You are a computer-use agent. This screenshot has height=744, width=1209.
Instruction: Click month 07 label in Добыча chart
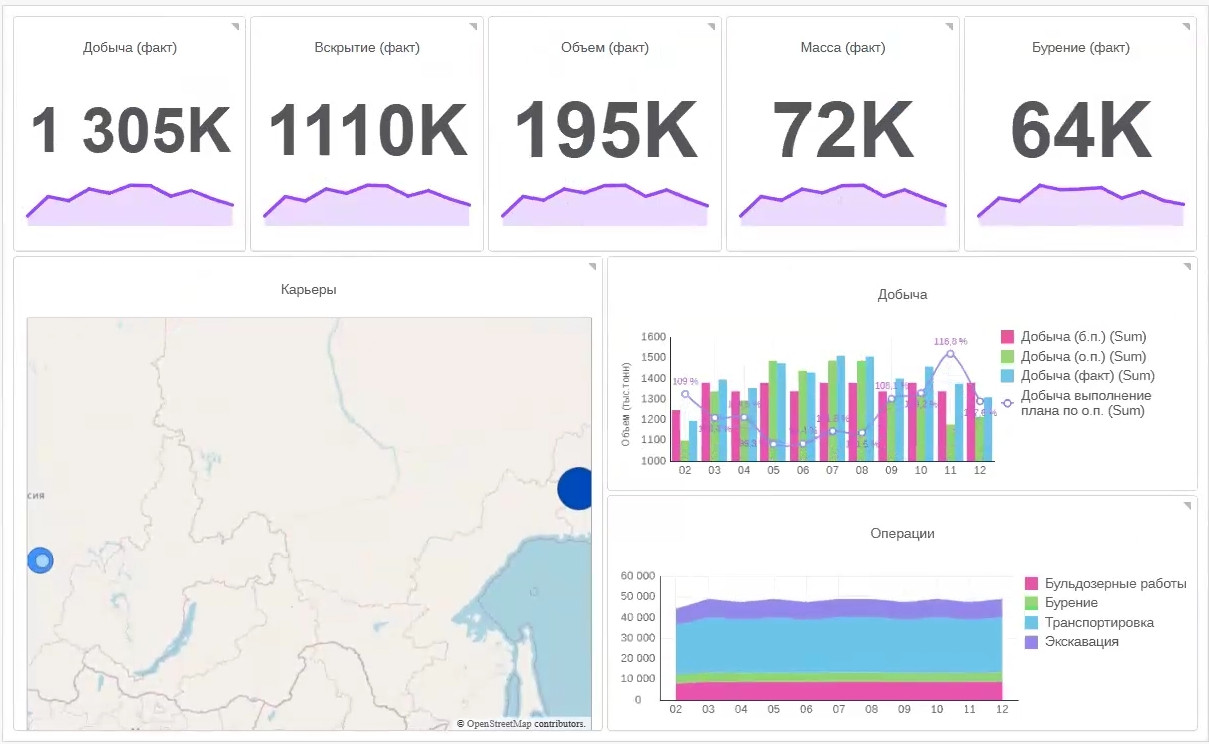(x=832, y=470)
